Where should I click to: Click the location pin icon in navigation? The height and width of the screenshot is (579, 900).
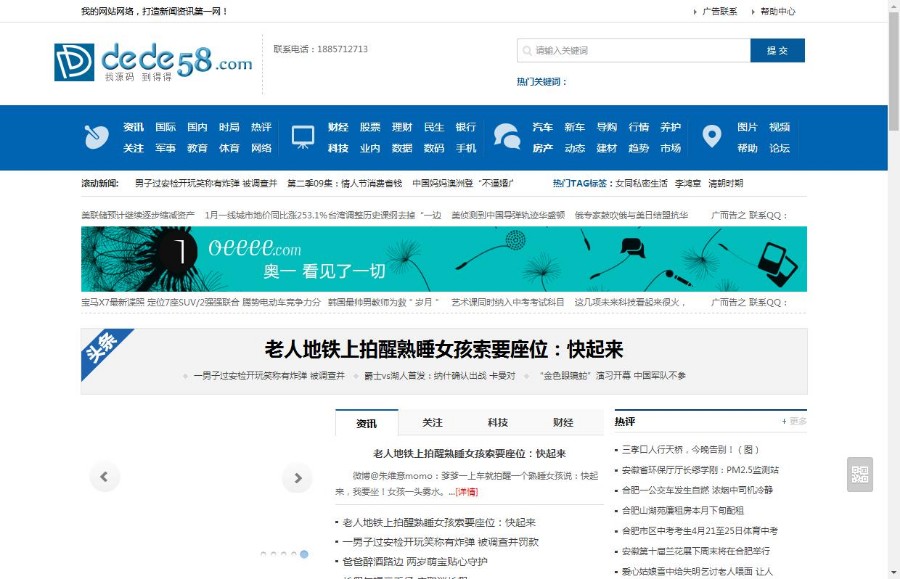(x=712, y=137)
